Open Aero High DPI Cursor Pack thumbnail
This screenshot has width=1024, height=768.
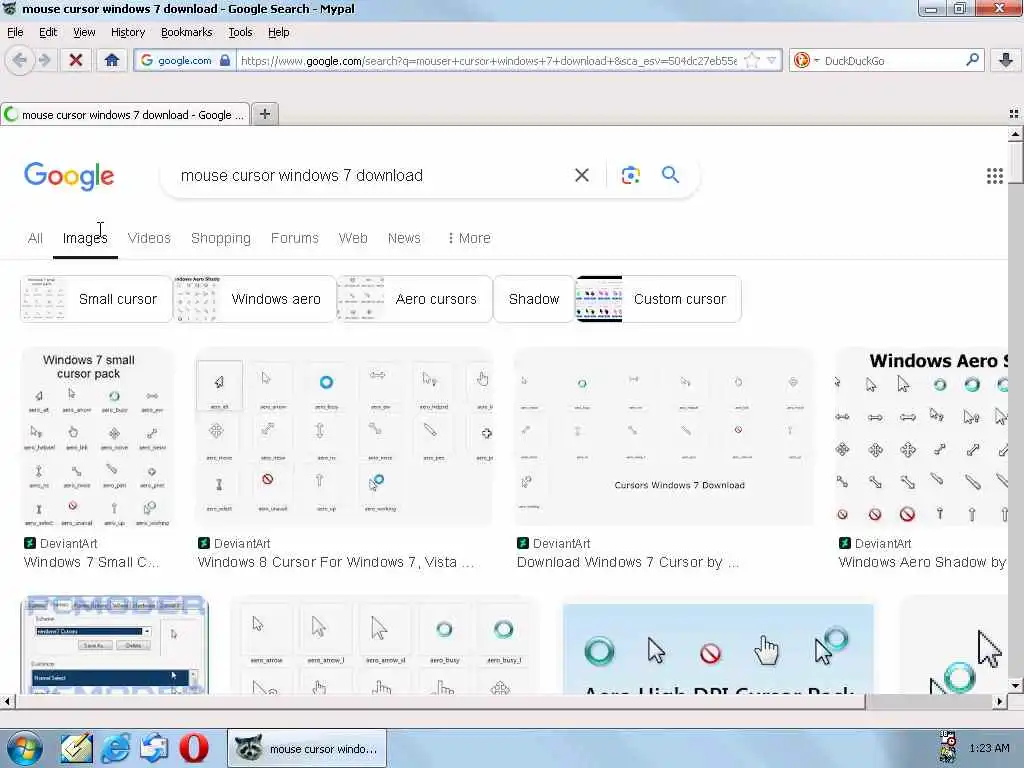point(718,648)
